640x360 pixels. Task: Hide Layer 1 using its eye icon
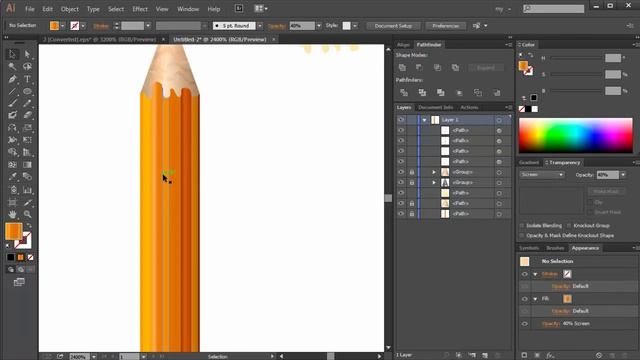click(x=401, y=120)
